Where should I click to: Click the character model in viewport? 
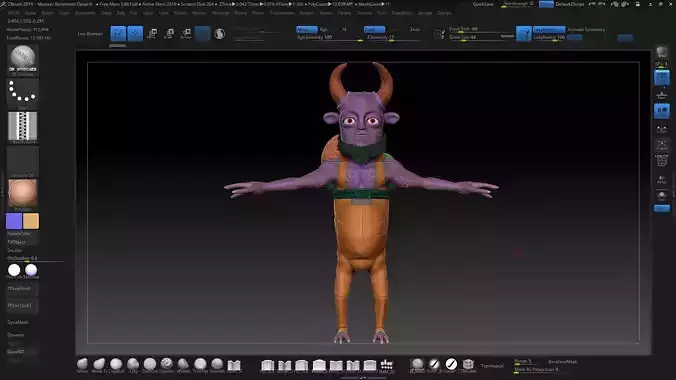click(x=361, y=203)
